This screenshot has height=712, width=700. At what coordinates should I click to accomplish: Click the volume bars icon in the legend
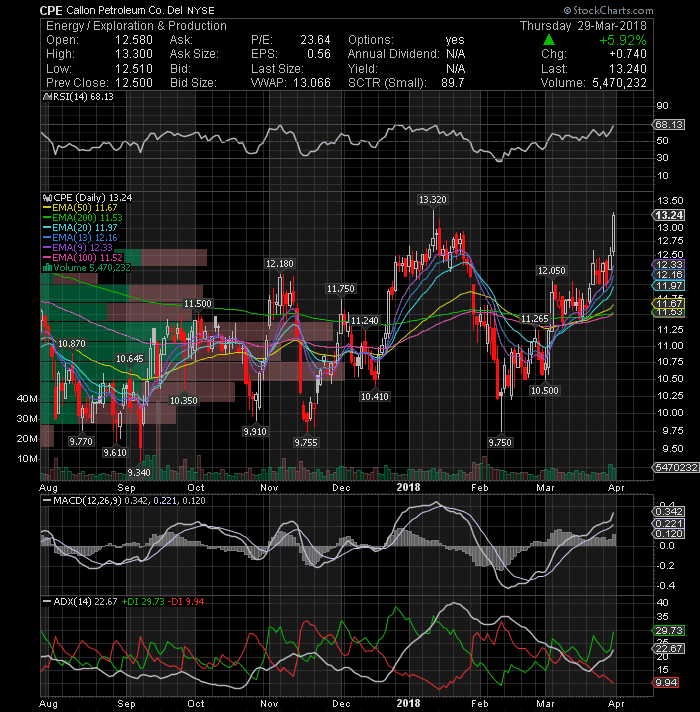(x=47, y=267)
